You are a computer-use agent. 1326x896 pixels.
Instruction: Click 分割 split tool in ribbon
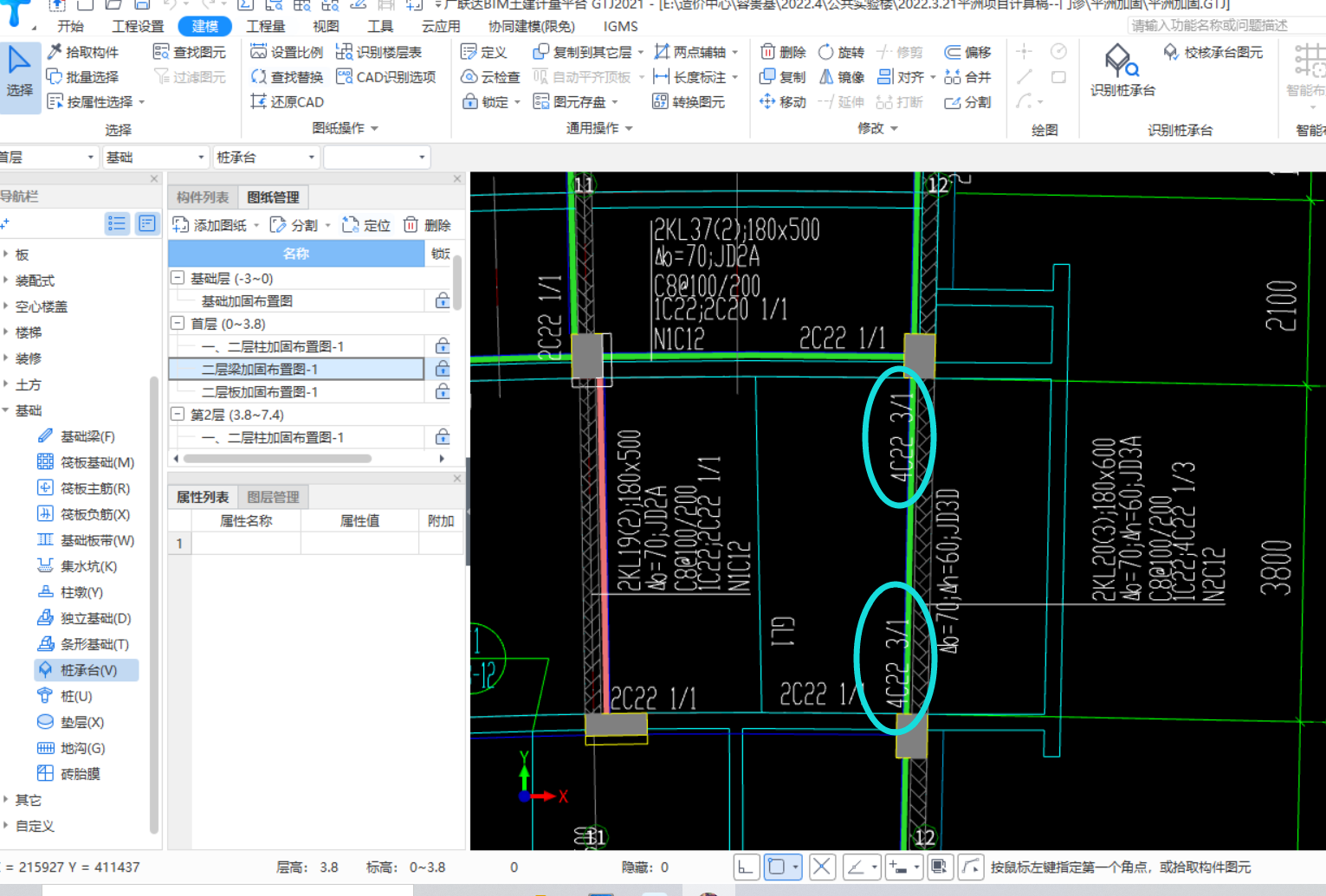(967, 102)
